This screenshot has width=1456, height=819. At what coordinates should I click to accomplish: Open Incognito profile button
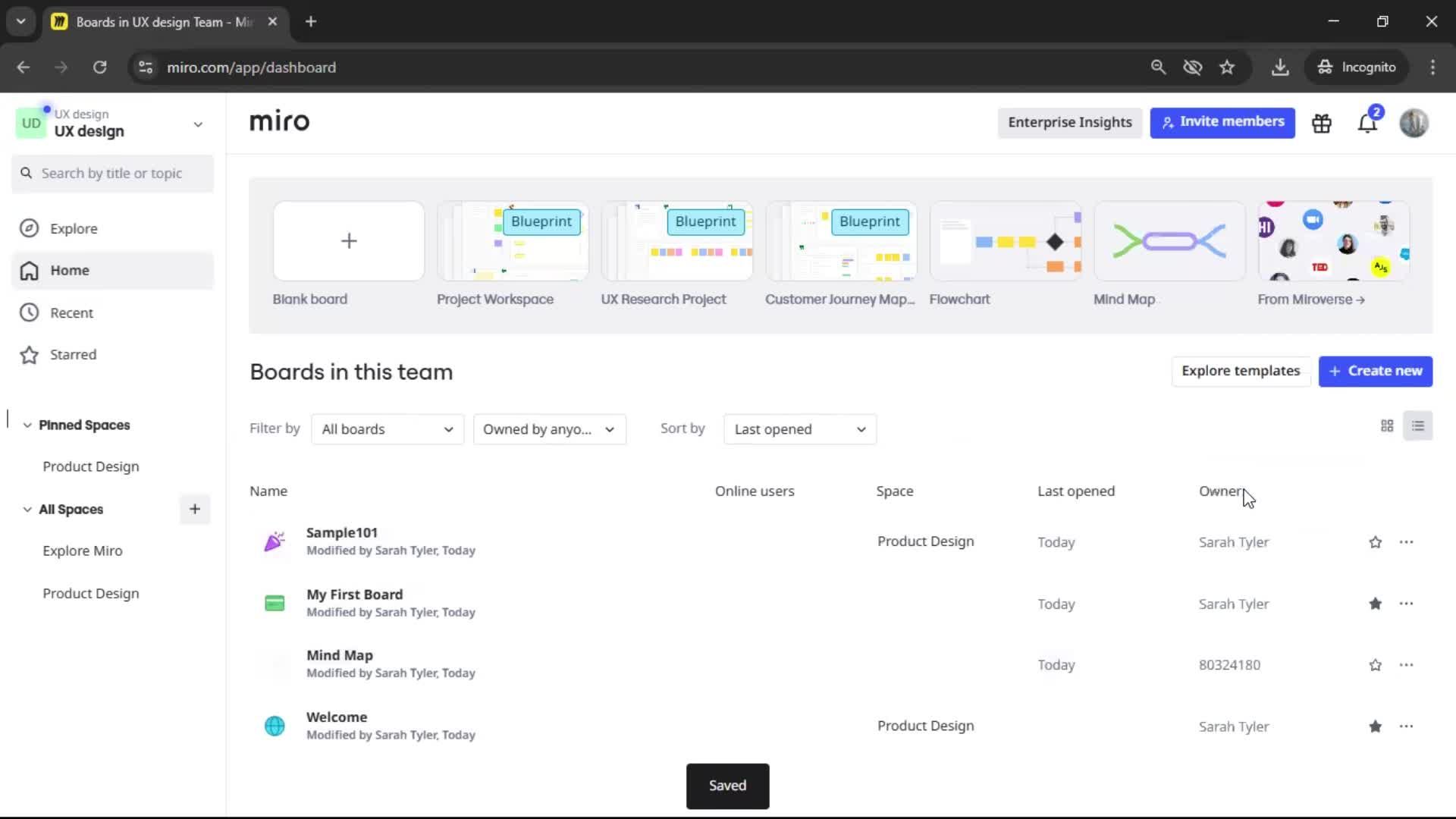[x=1357, y=67]
